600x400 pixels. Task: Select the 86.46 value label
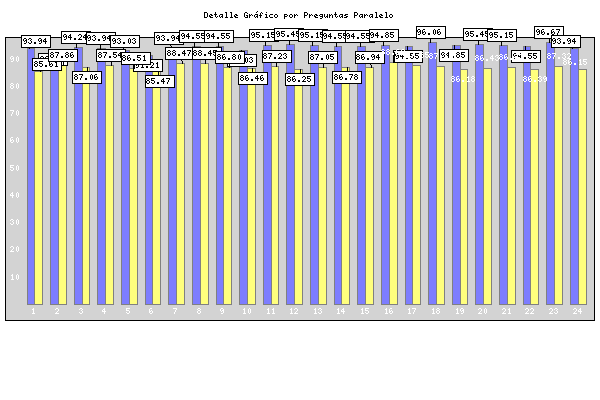252,78
